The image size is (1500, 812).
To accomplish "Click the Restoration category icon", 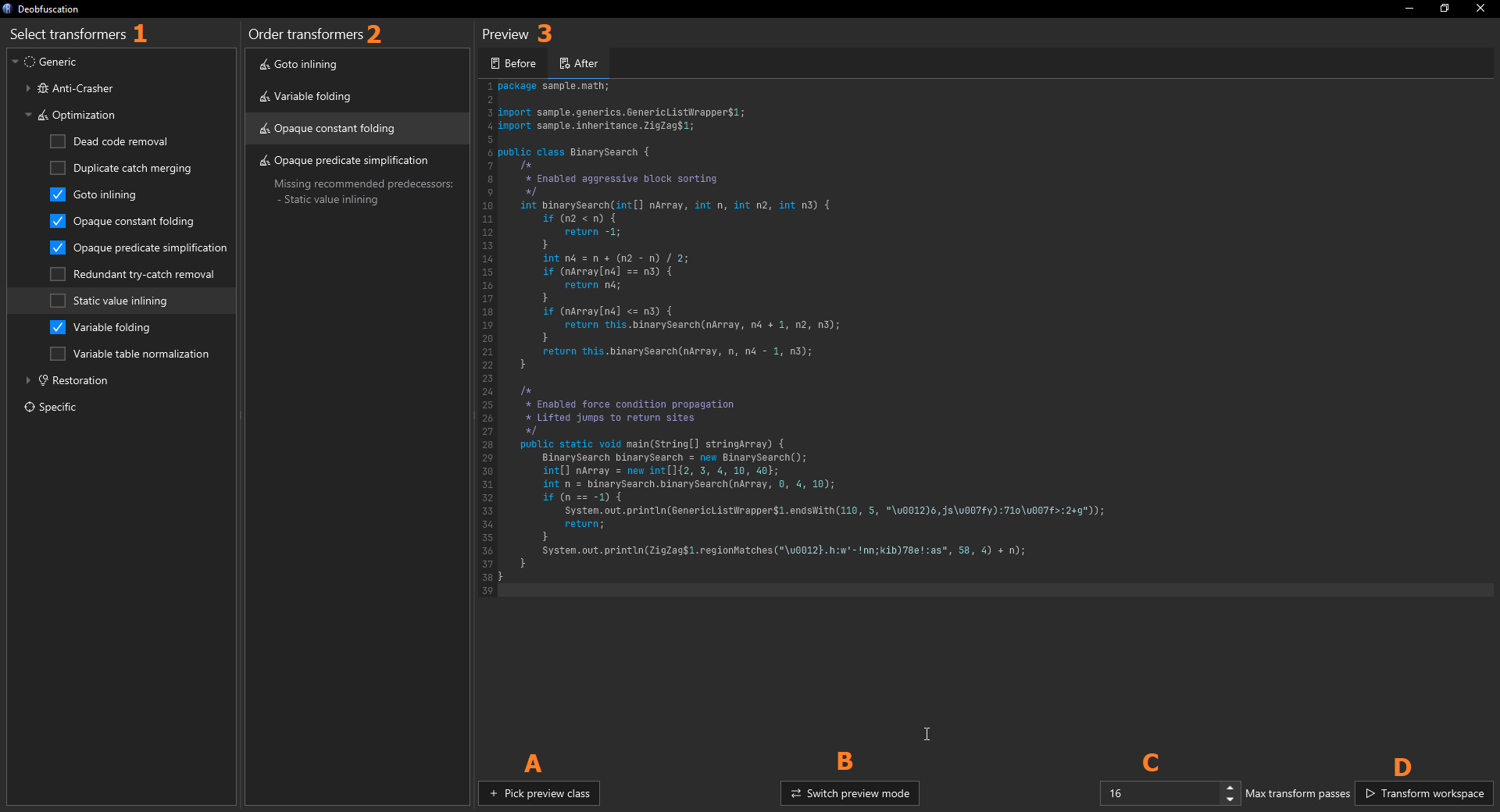I will [43, 380].
